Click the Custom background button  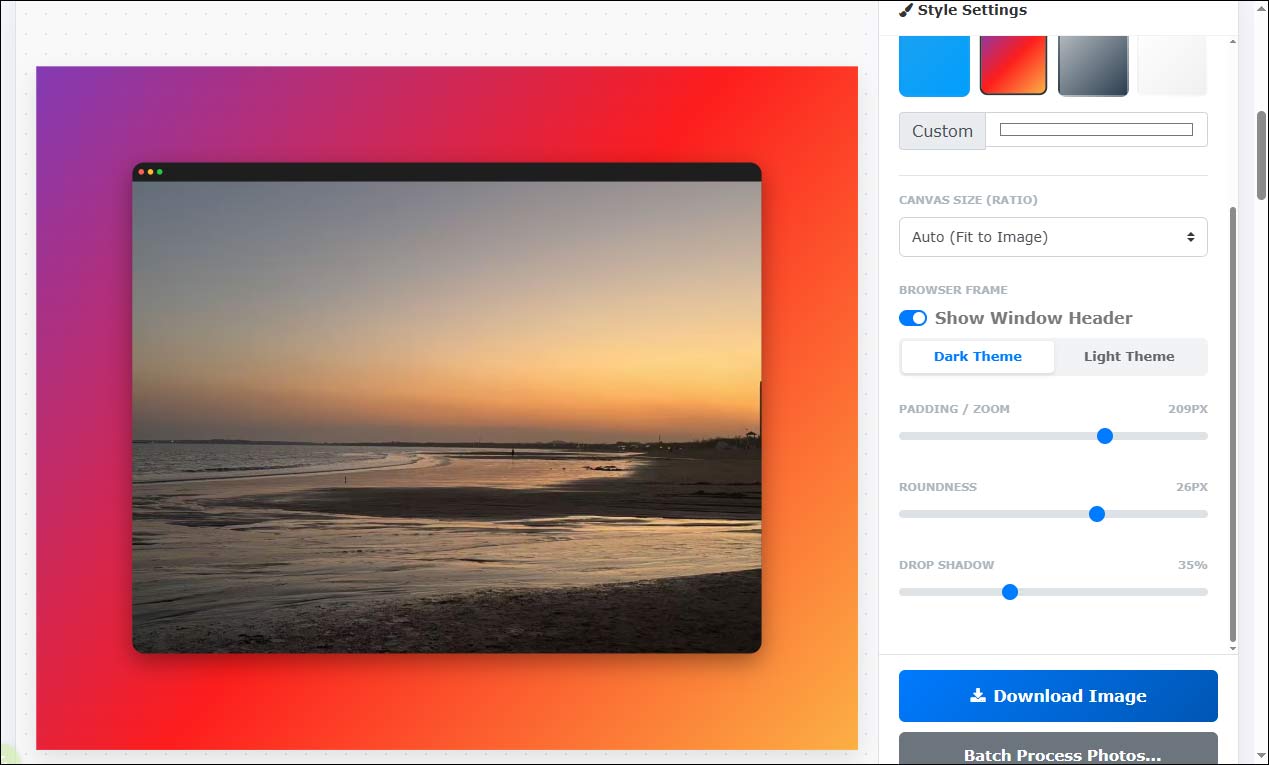[941, 130]
